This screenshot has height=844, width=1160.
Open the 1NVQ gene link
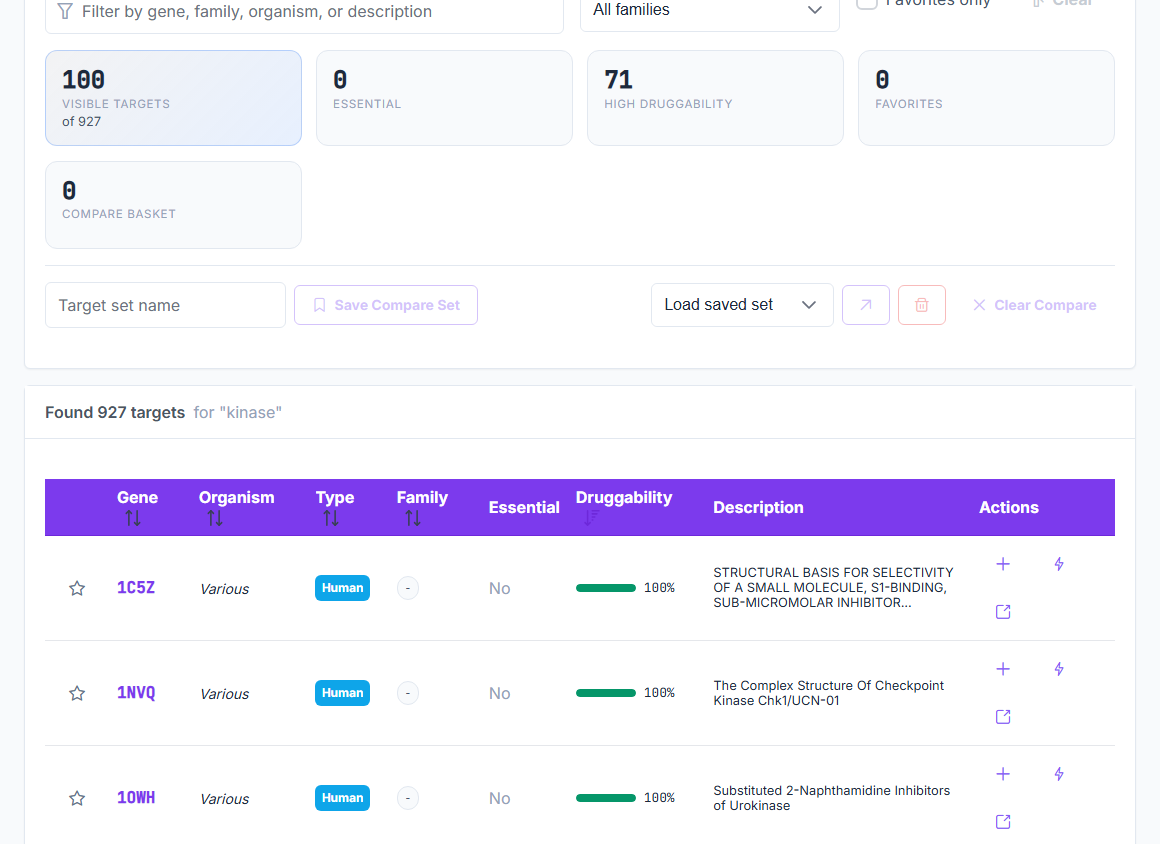pyautogui.click(x=136, y=693)
